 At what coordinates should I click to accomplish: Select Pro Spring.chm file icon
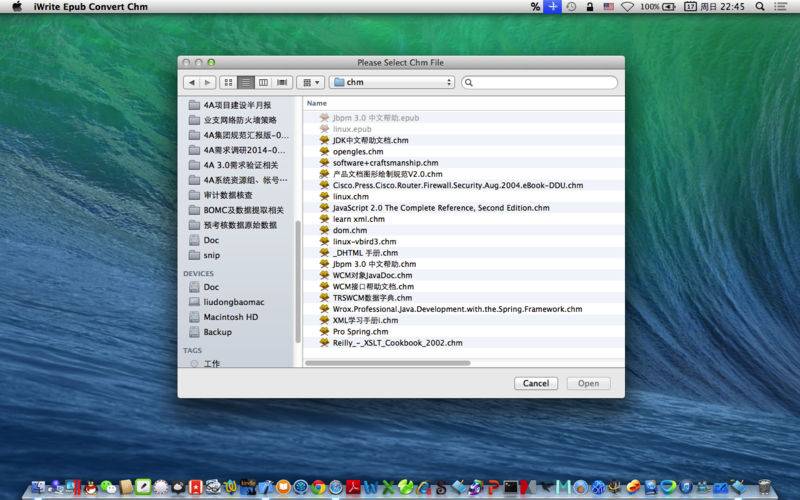click(x=325, y=331)
